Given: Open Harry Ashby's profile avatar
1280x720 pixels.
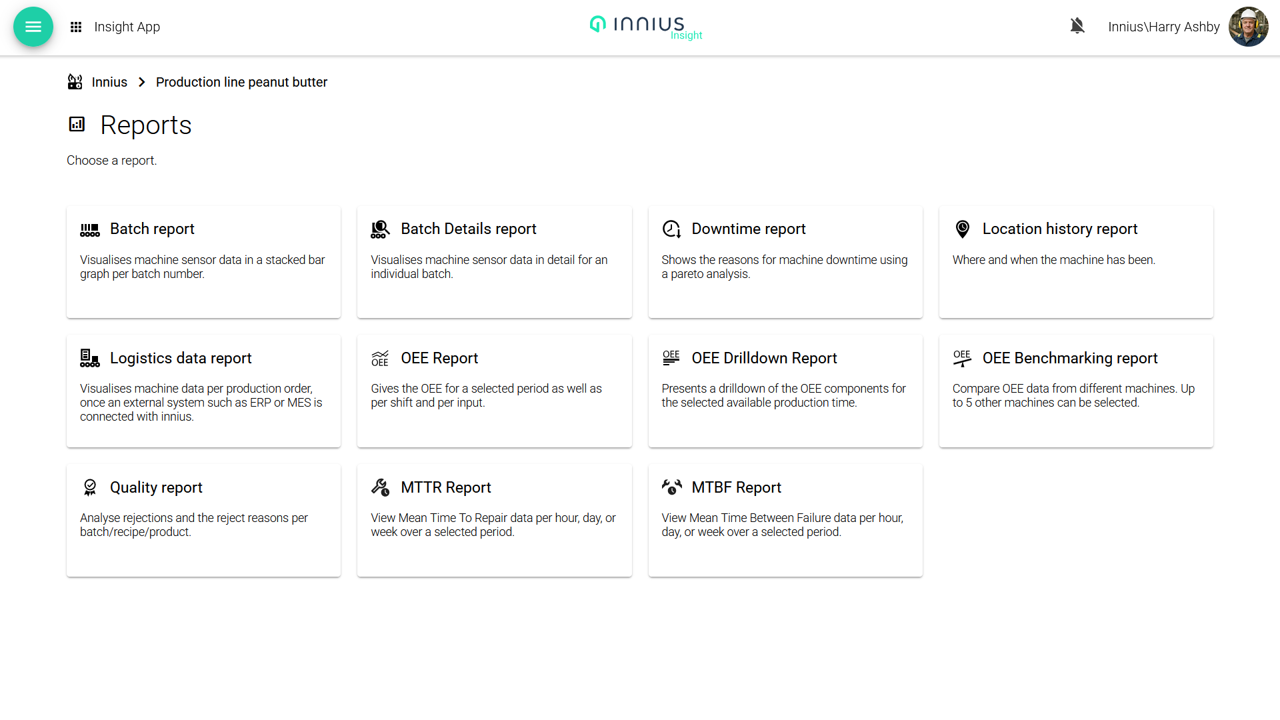Looking at the screenshot, I should [1248, 27].
